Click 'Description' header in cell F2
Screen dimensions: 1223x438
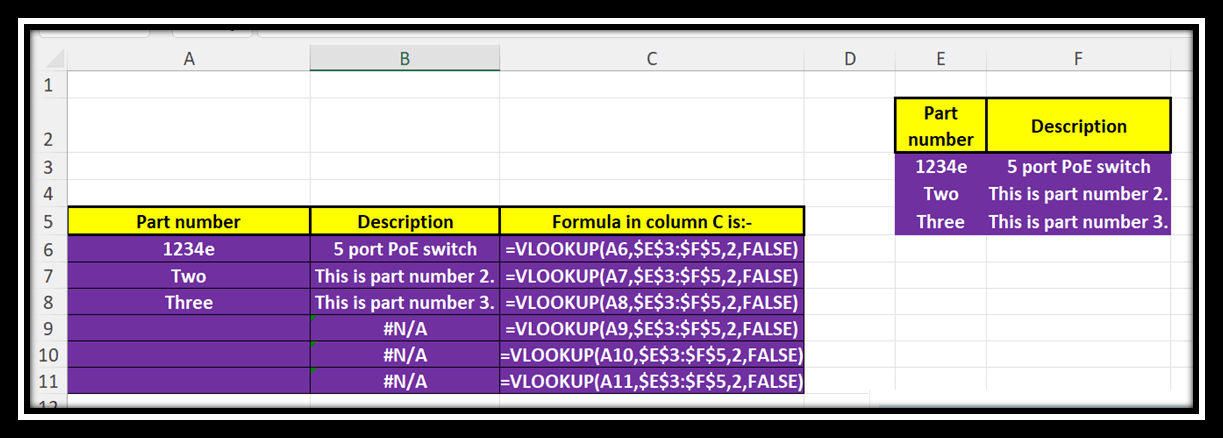(1078, 126)
